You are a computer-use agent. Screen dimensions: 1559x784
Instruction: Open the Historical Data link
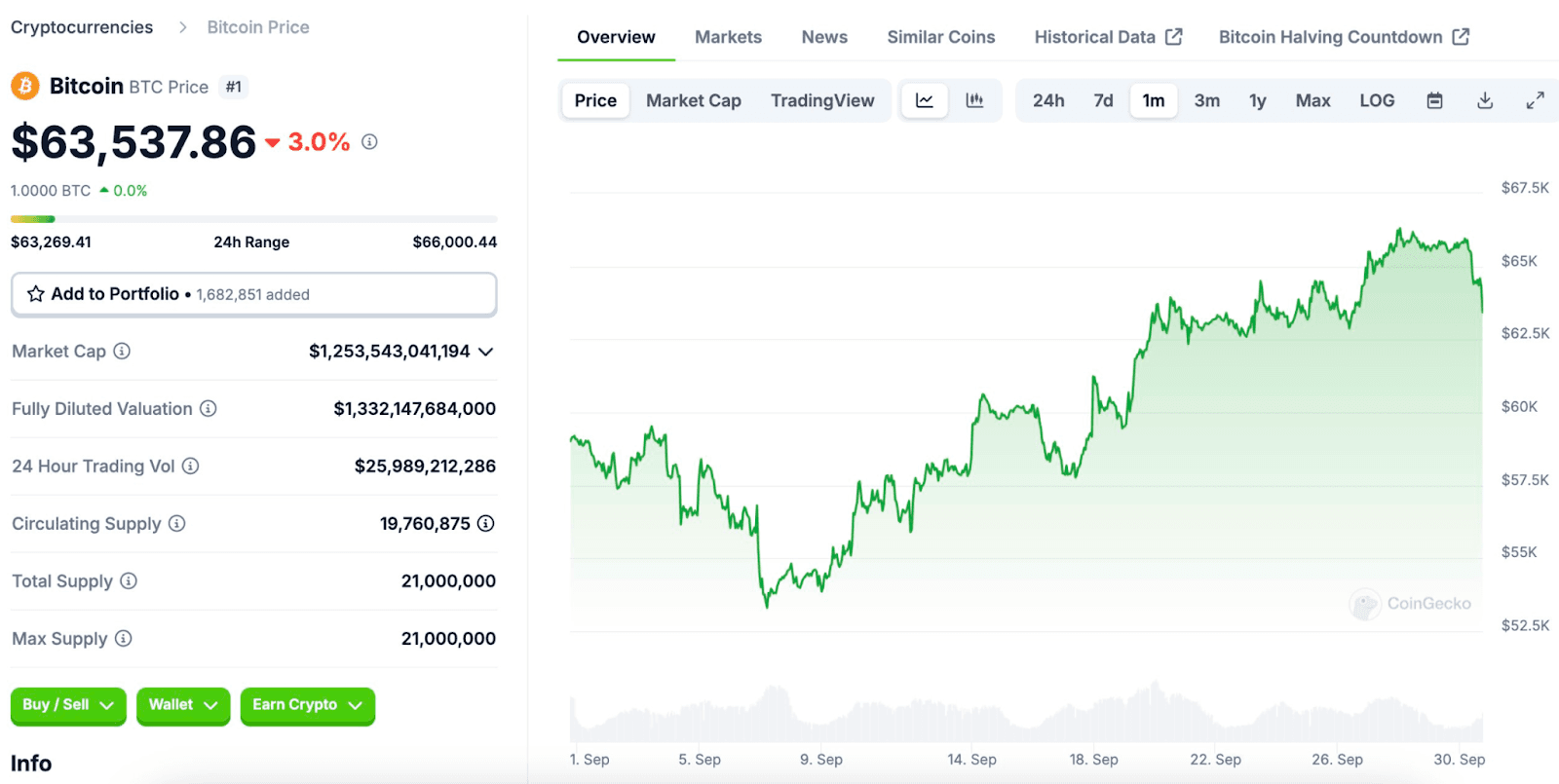(x=1107, y=37)
